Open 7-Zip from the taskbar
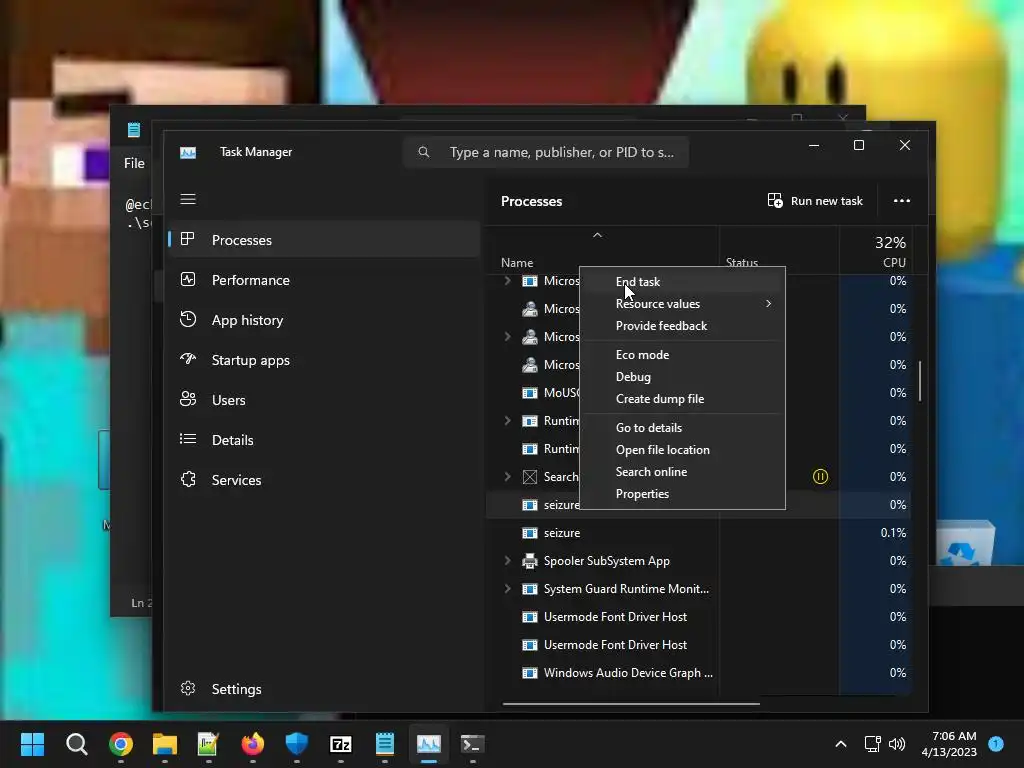This screenshot has width=1024, height=768. pos(341,744)
